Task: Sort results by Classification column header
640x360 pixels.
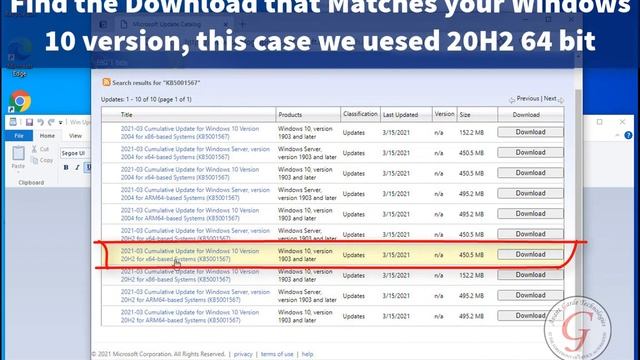Action: pos(360,114)
